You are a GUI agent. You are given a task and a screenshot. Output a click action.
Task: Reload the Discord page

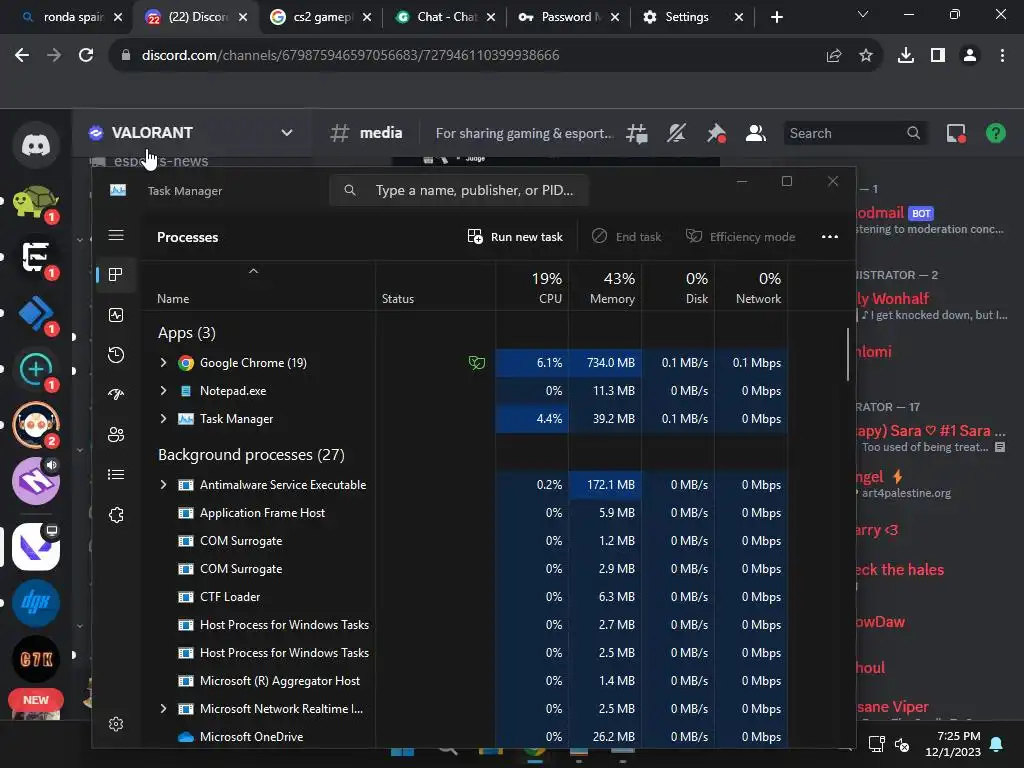[86, 55]
